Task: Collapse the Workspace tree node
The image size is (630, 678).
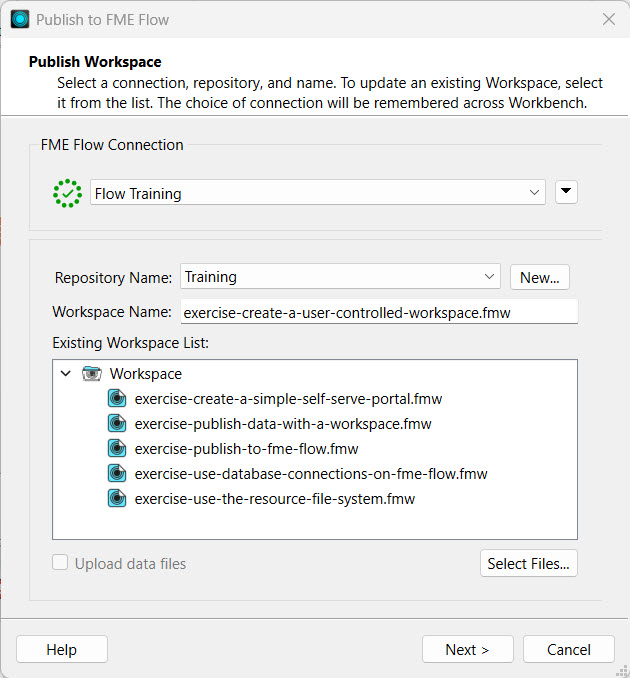Action: (x=66, y=374)
